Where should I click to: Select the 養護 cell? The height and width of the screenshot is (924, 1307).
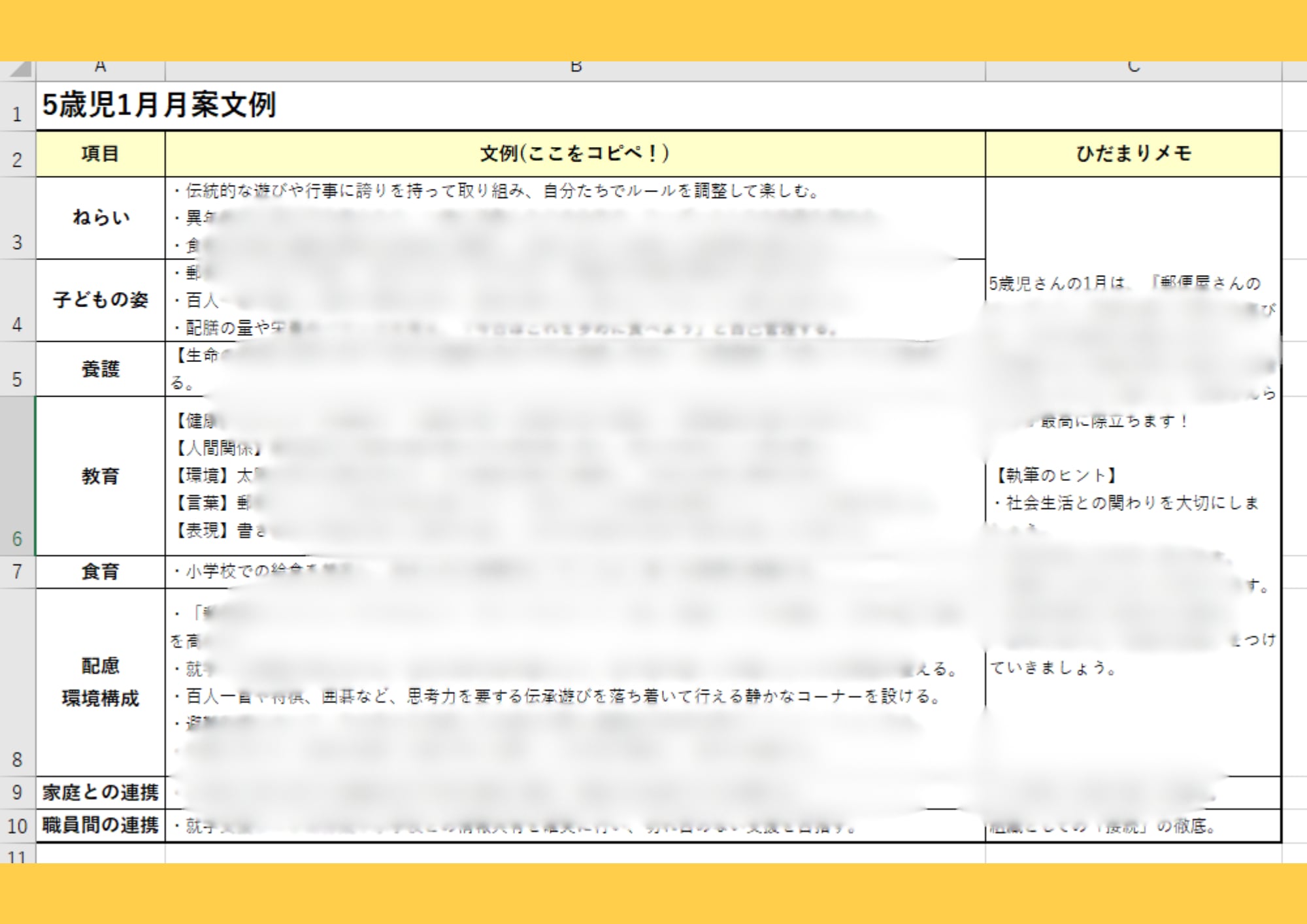100,369
